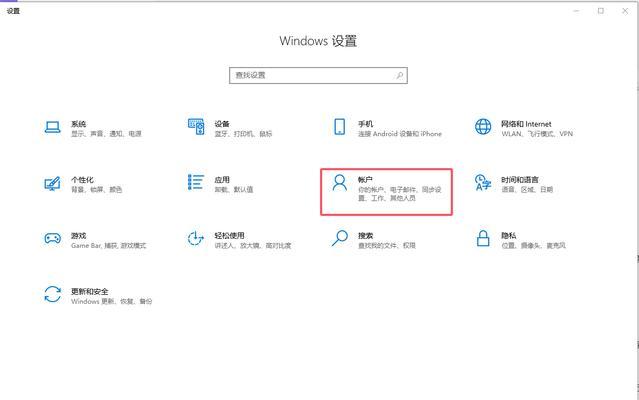Viewport: 639px width, 400px height.
Task: Select the 手机 category title
Action: [365, 124]
